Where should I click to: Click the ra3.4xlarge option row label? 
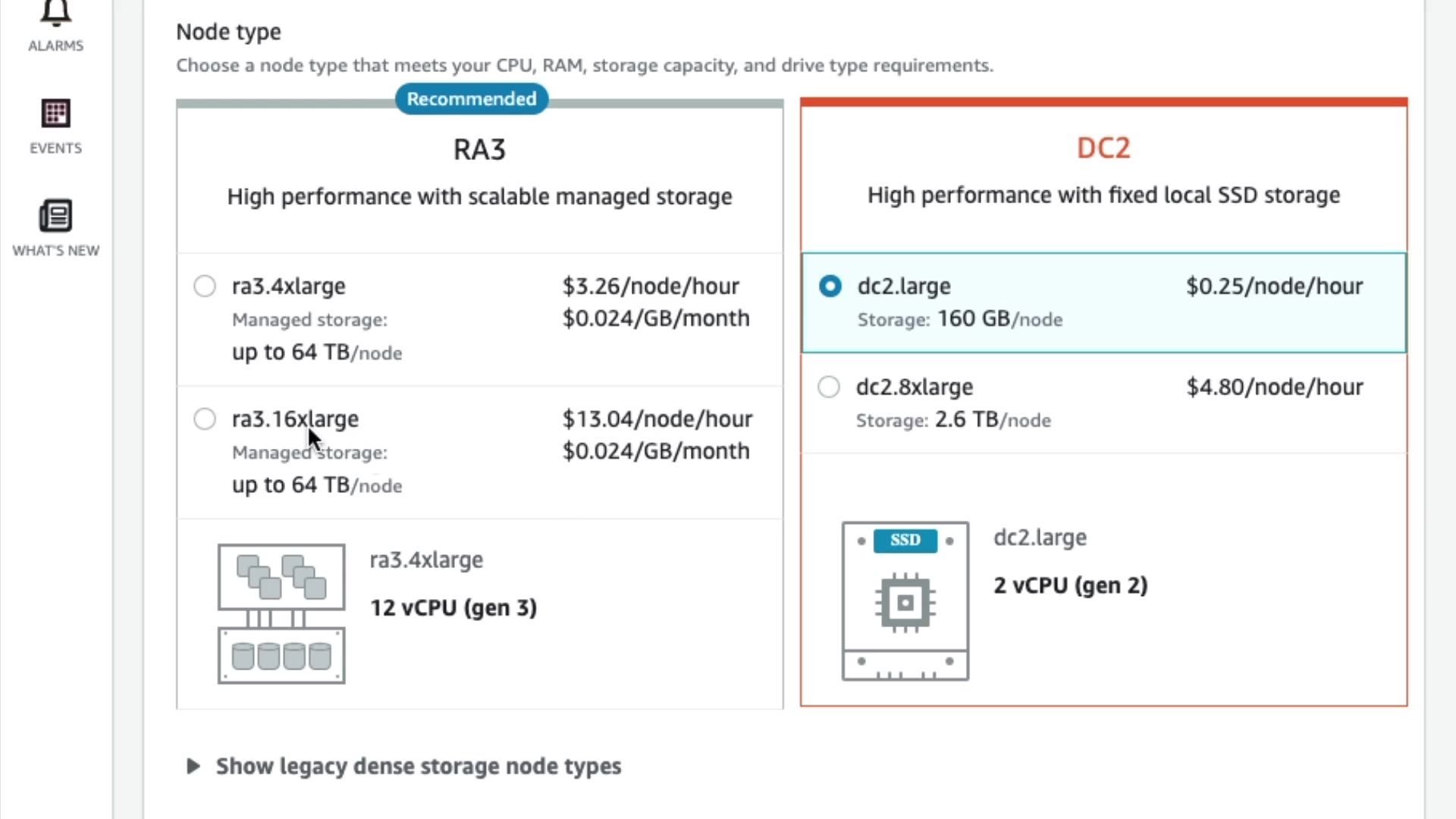[288, 286]
